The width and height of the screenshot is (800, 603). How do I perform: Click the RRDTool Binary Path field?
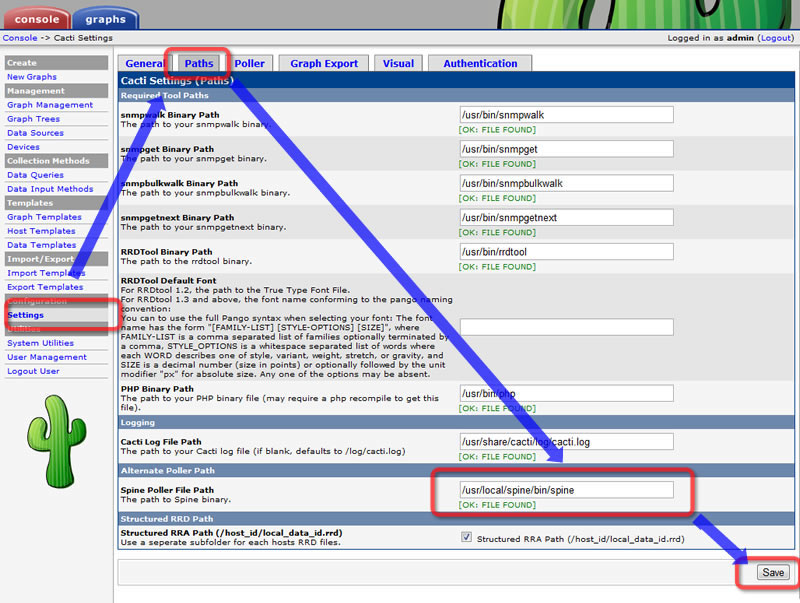[x=566, y=252]
